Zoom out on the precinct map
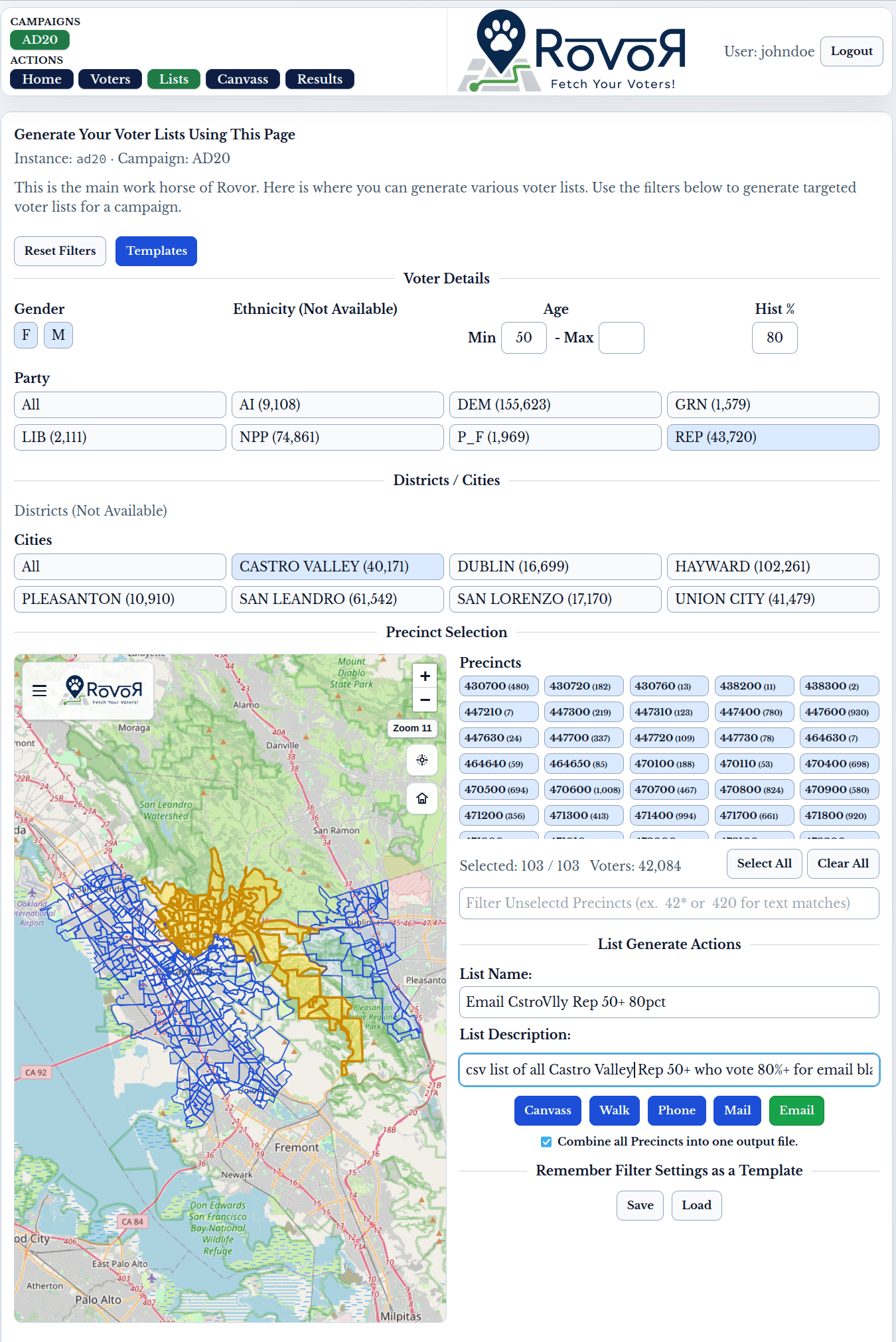The width and height of the screenshot is (896, 1342). (425, 700)
